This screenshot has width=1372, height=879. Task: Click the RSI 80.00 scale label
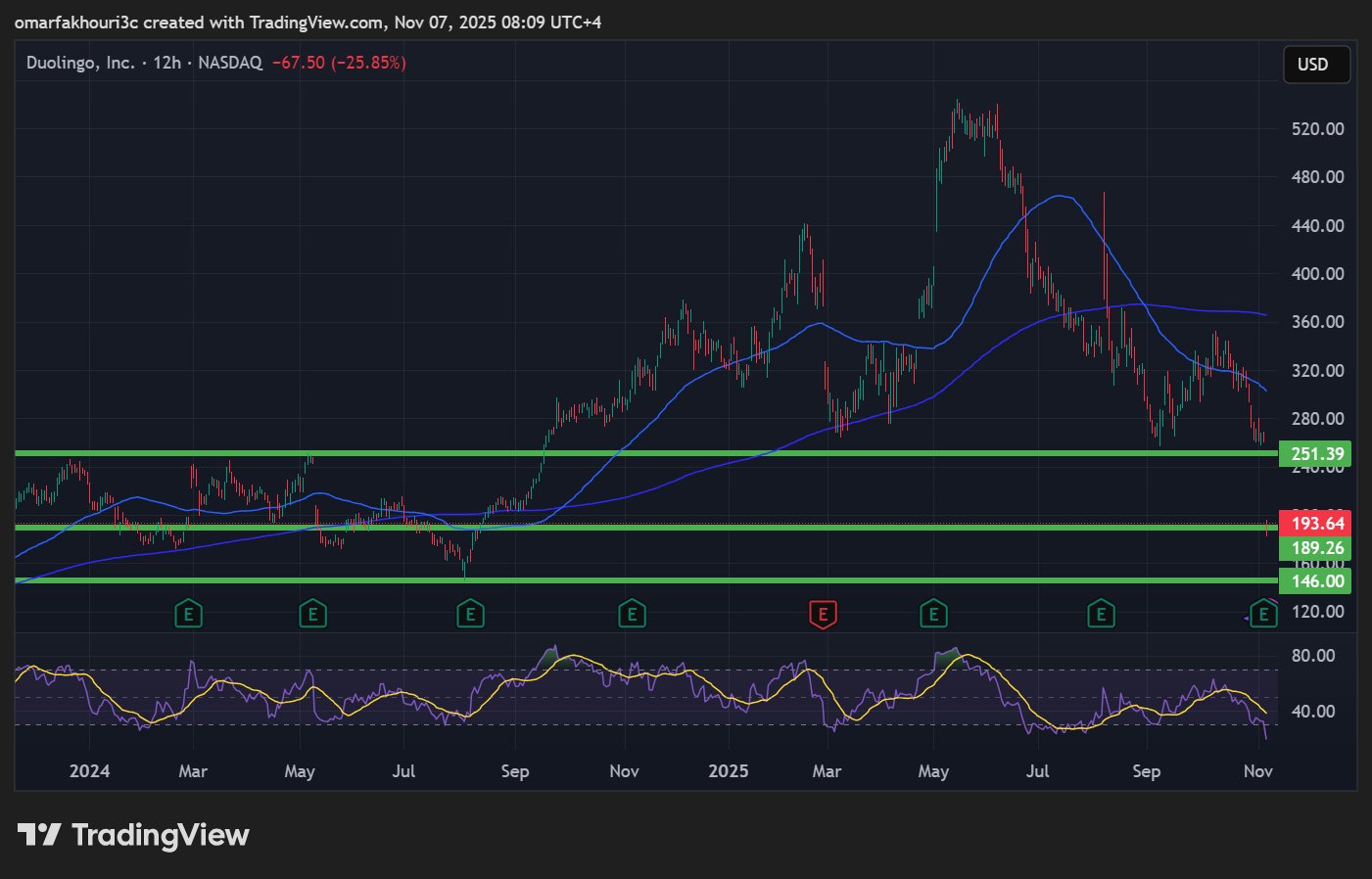coord(1312,656)
